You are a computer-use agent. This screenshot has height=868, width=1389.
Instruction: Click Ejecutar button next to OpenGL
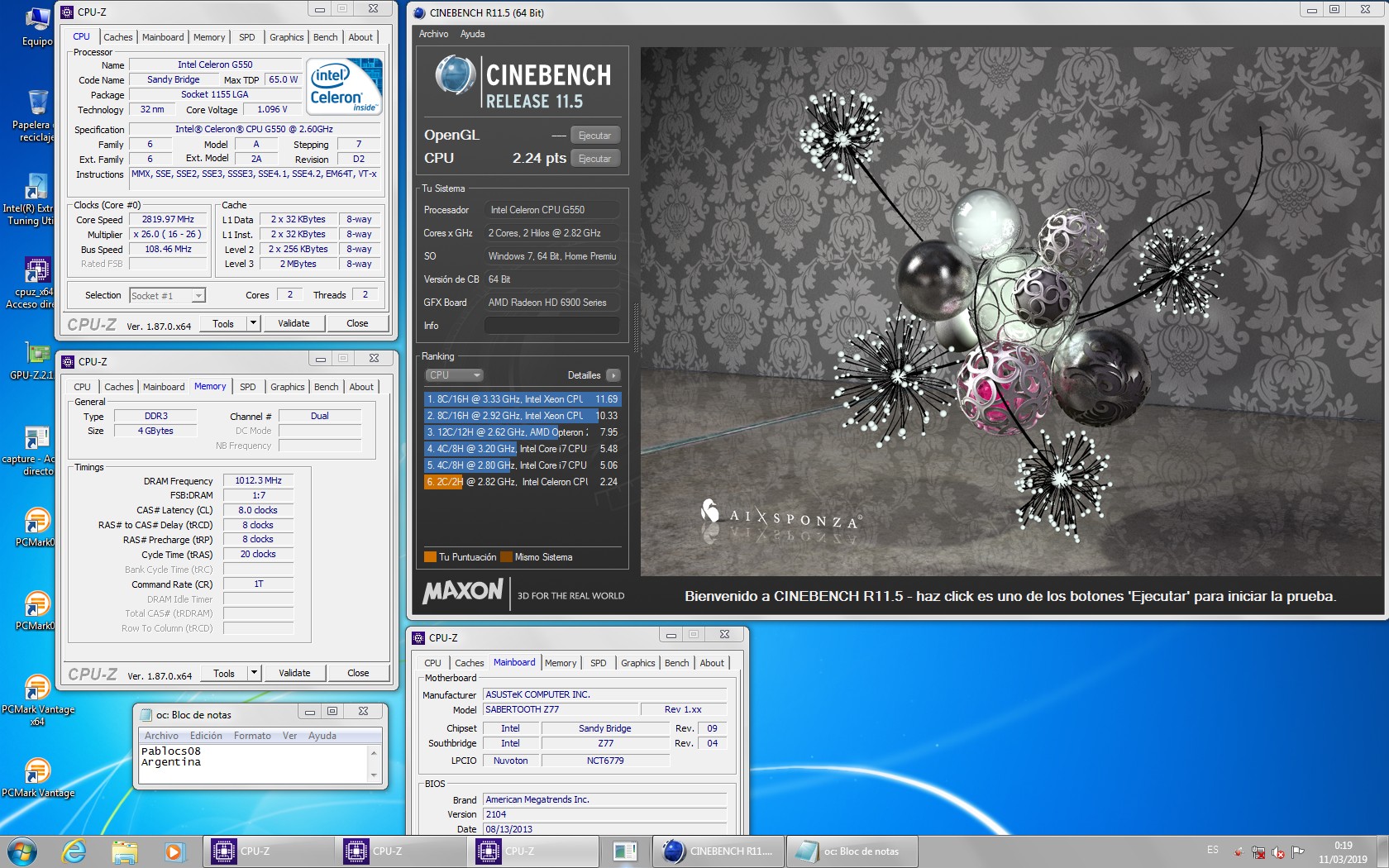click(x=594, y=136)
